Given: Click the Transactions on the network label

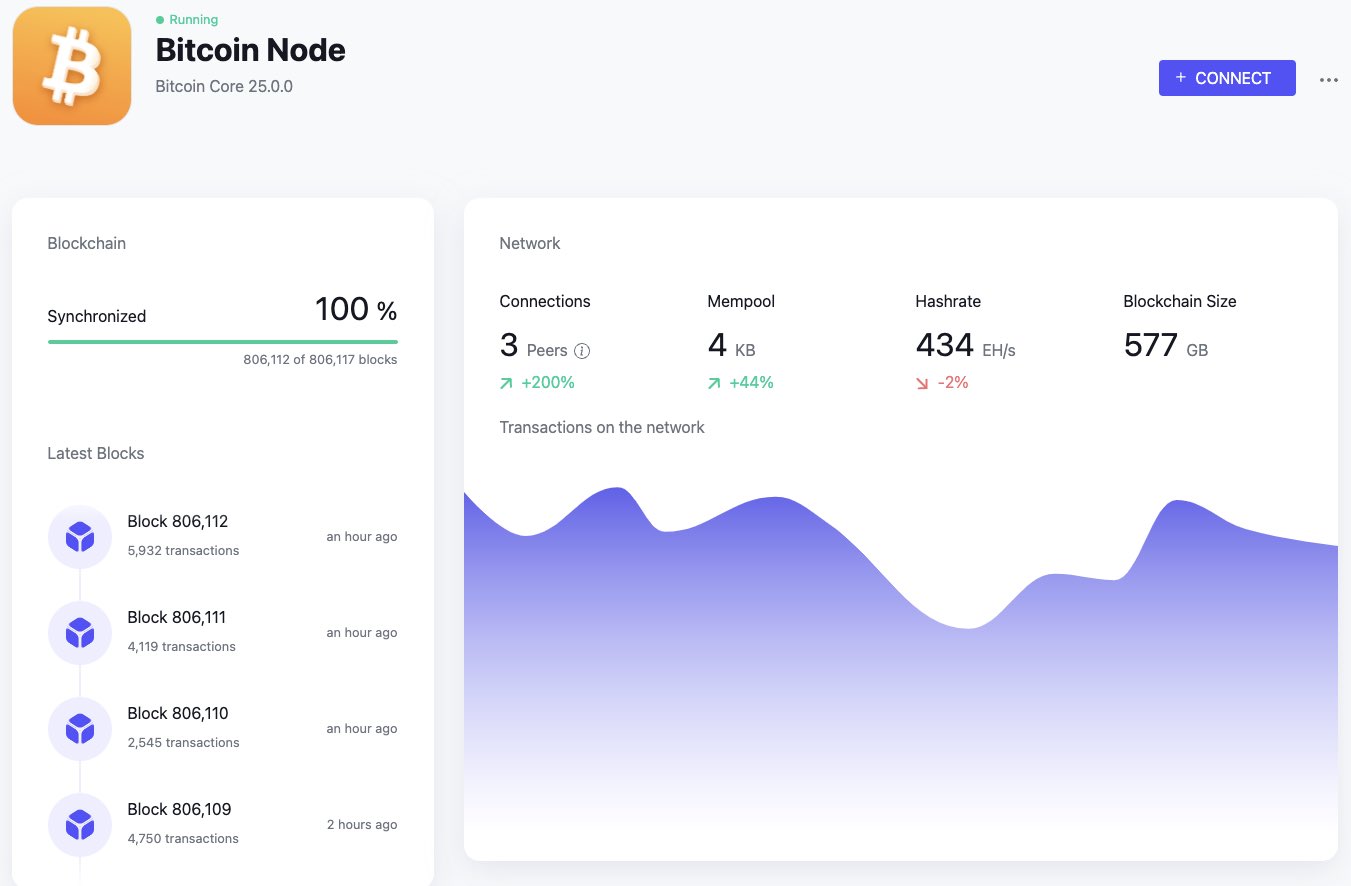Looking at the screenshot, I should coord(602,427).
